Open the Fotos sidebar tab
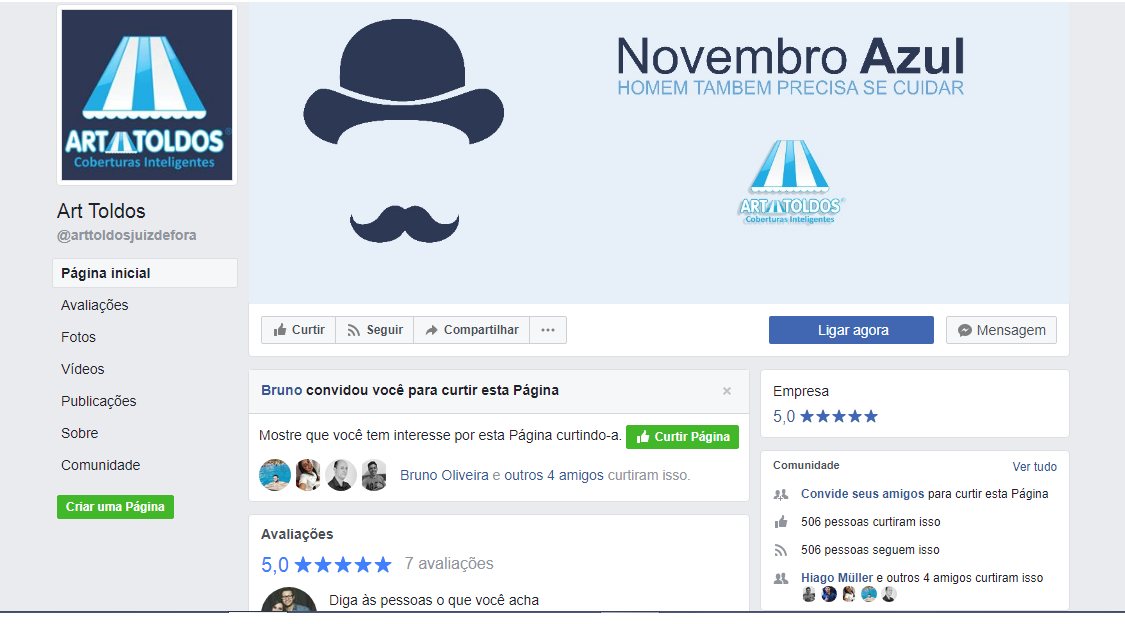 pos(78,337)
